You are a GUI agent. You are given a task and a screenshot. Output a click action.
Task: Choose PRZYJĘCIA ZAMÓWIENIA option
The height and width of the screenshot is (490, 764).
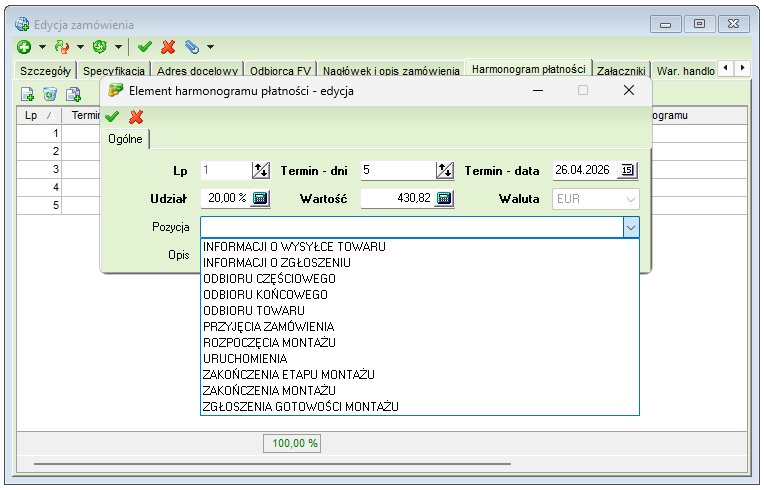(x=420, y=327)
